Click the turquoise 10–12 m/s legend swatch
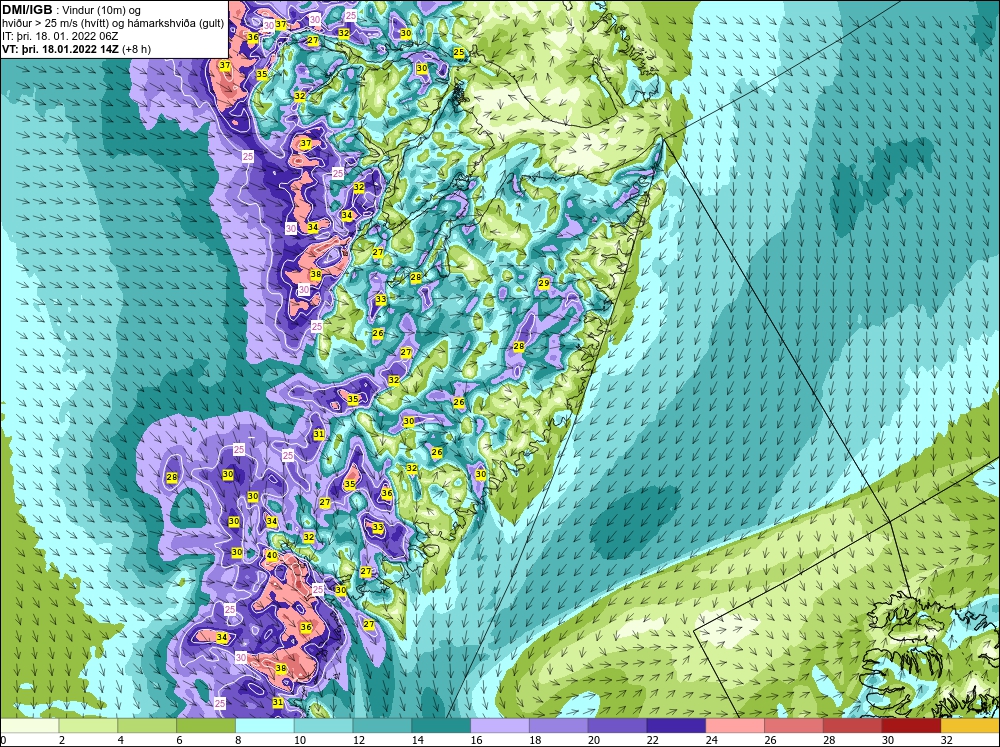The width and height of the screenshot is (1000, 747). [323, 726]
